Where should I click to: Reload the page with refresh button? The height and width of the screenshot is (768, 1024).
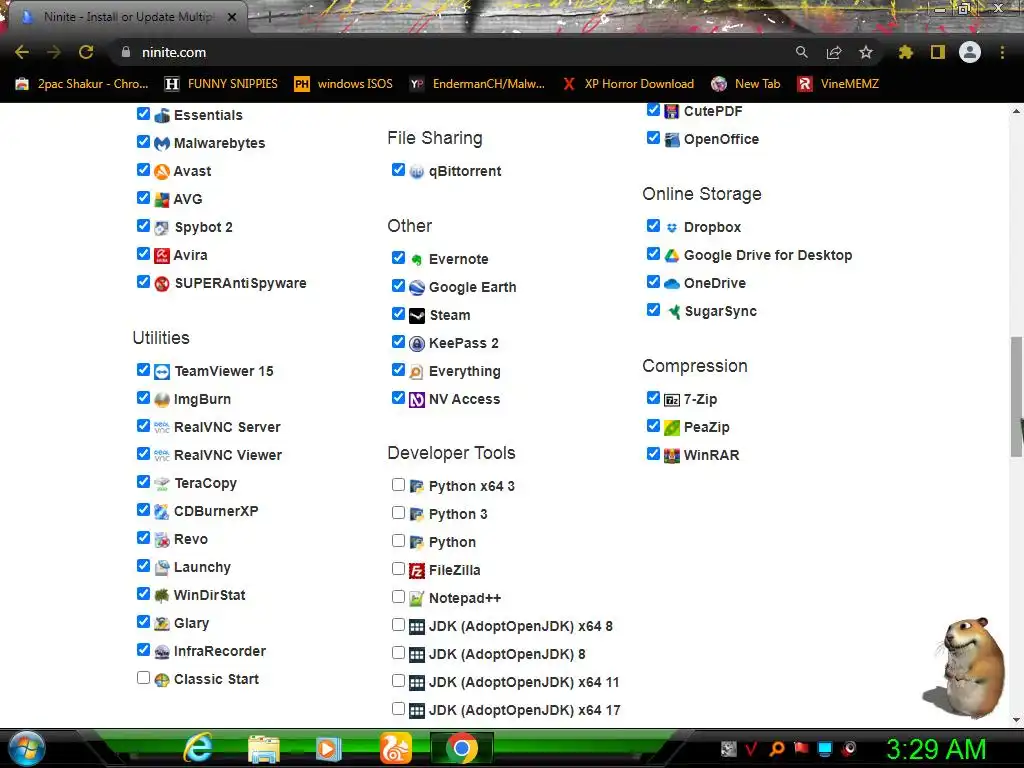click(x=86, y=52)
